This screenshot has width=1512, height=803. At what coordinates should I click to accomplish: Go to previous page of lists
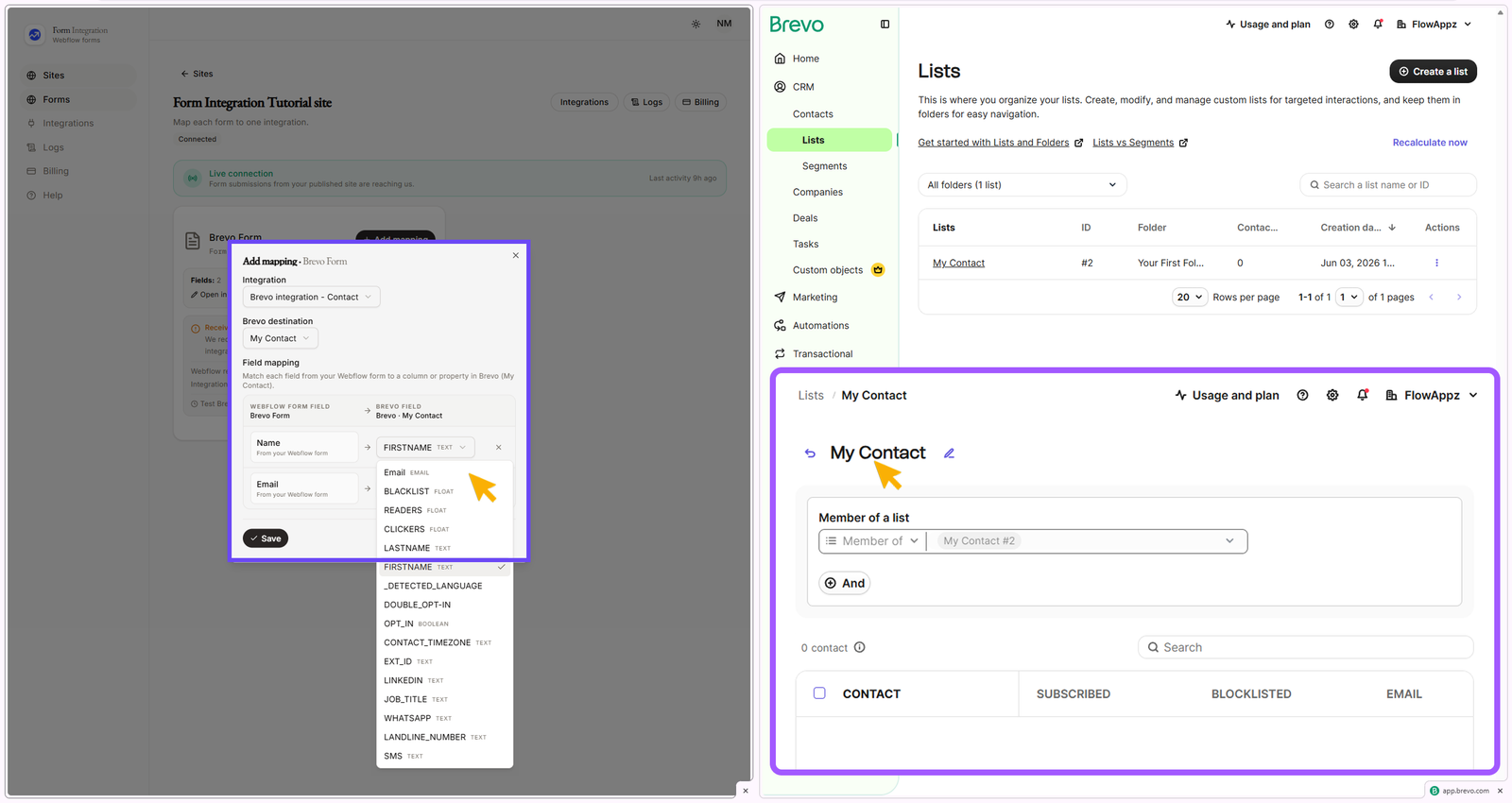1432,298
